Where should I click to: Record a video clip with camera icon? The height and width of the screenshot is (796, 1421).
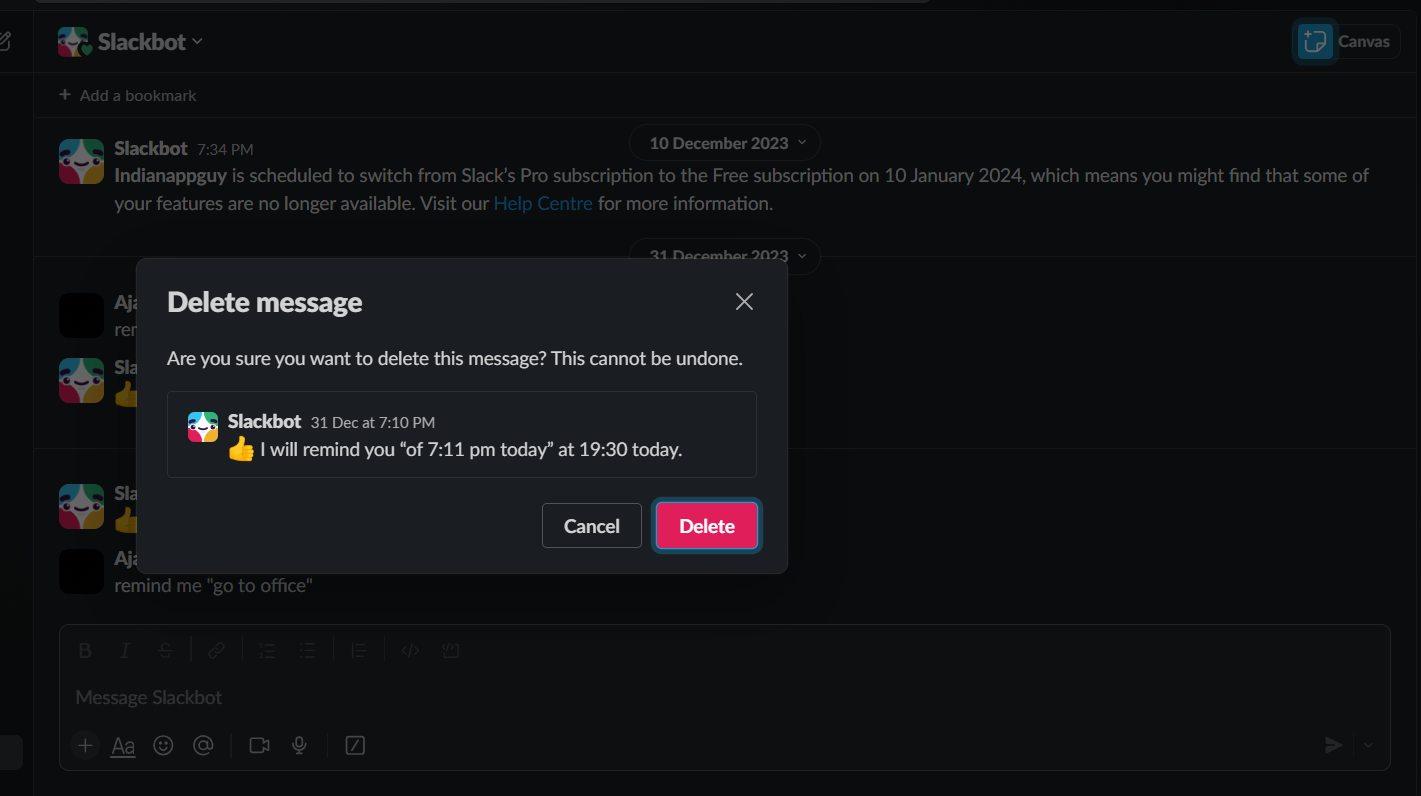click(259, 745)
